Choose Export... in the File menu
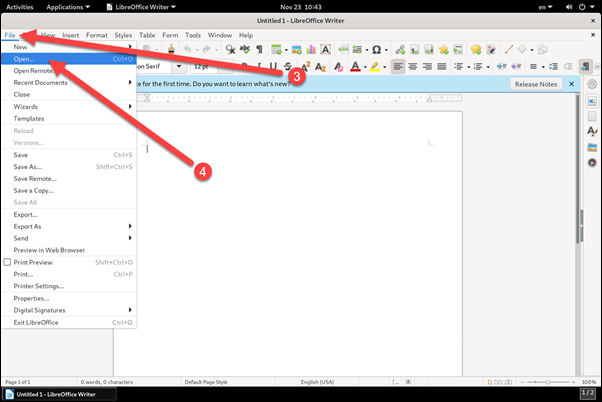The width and height of the screenshot is (602, 402). (69, 214)
